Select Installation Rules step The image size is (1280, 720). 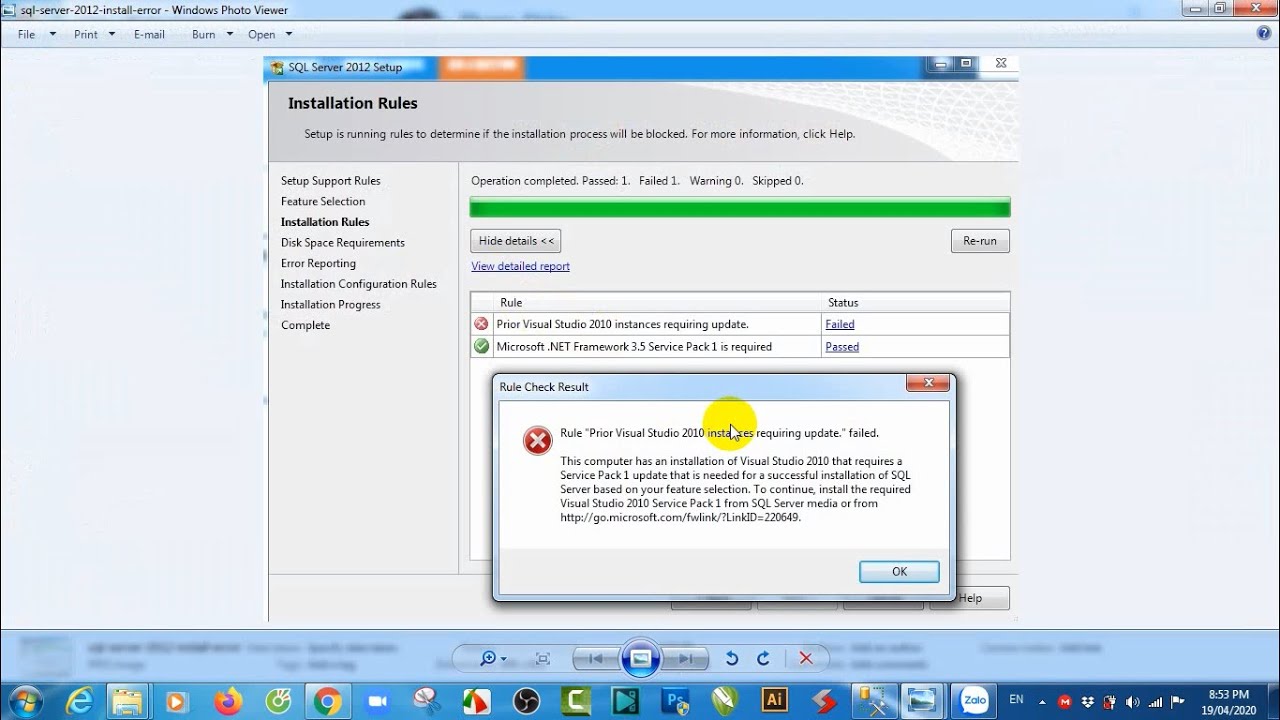click(325, 222)
